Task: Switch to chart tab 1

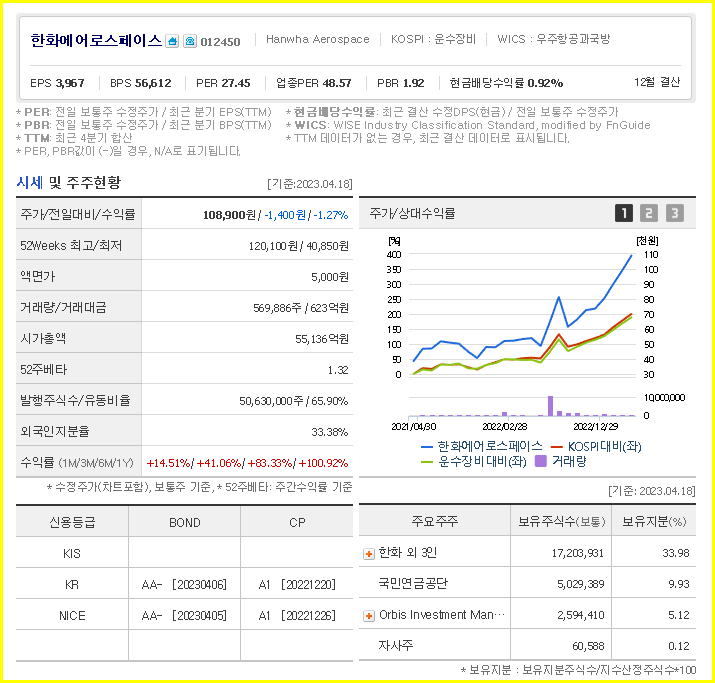Action: click(x=624, y=213)
